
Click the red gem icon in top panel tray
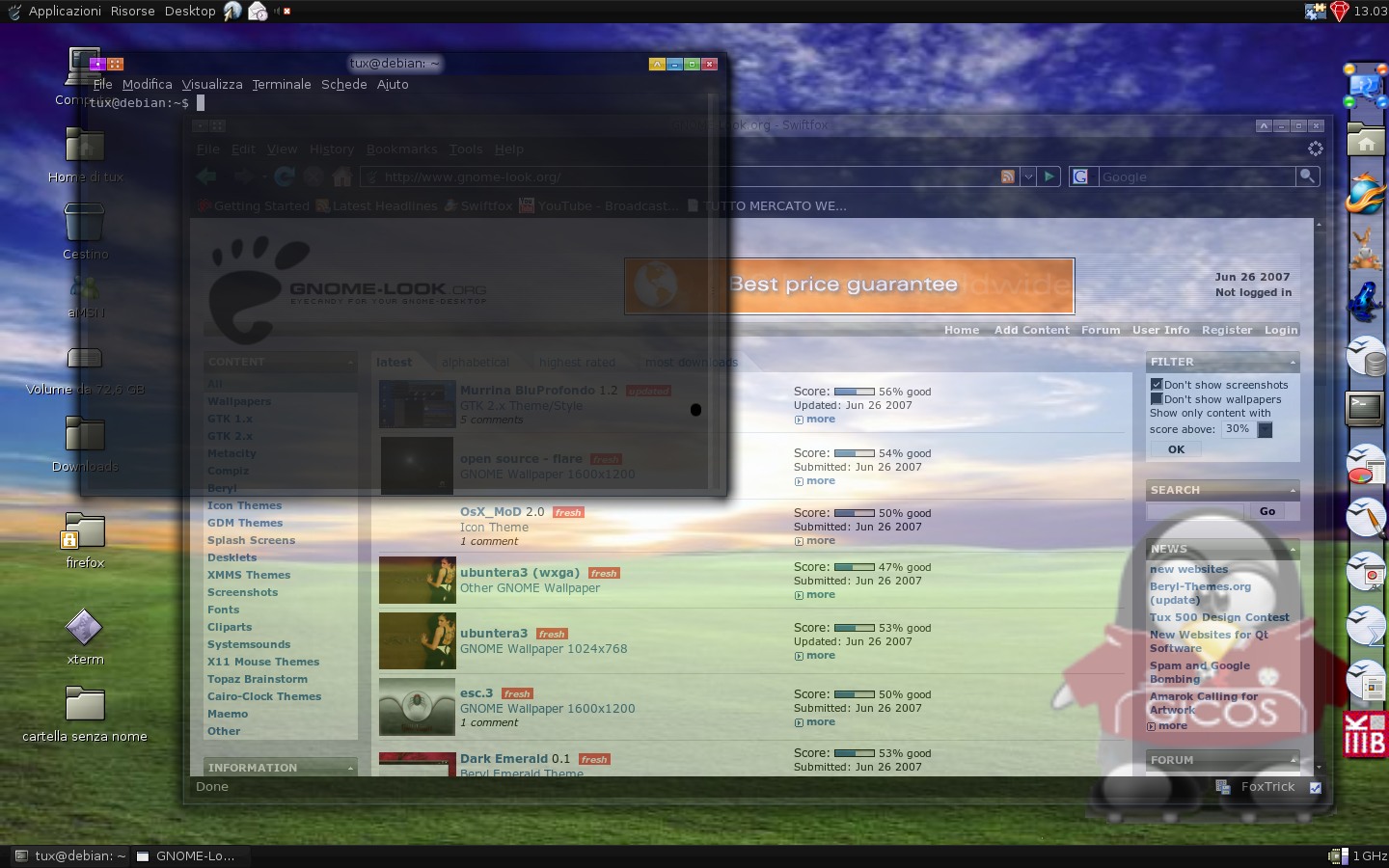tap(1340, 11)
